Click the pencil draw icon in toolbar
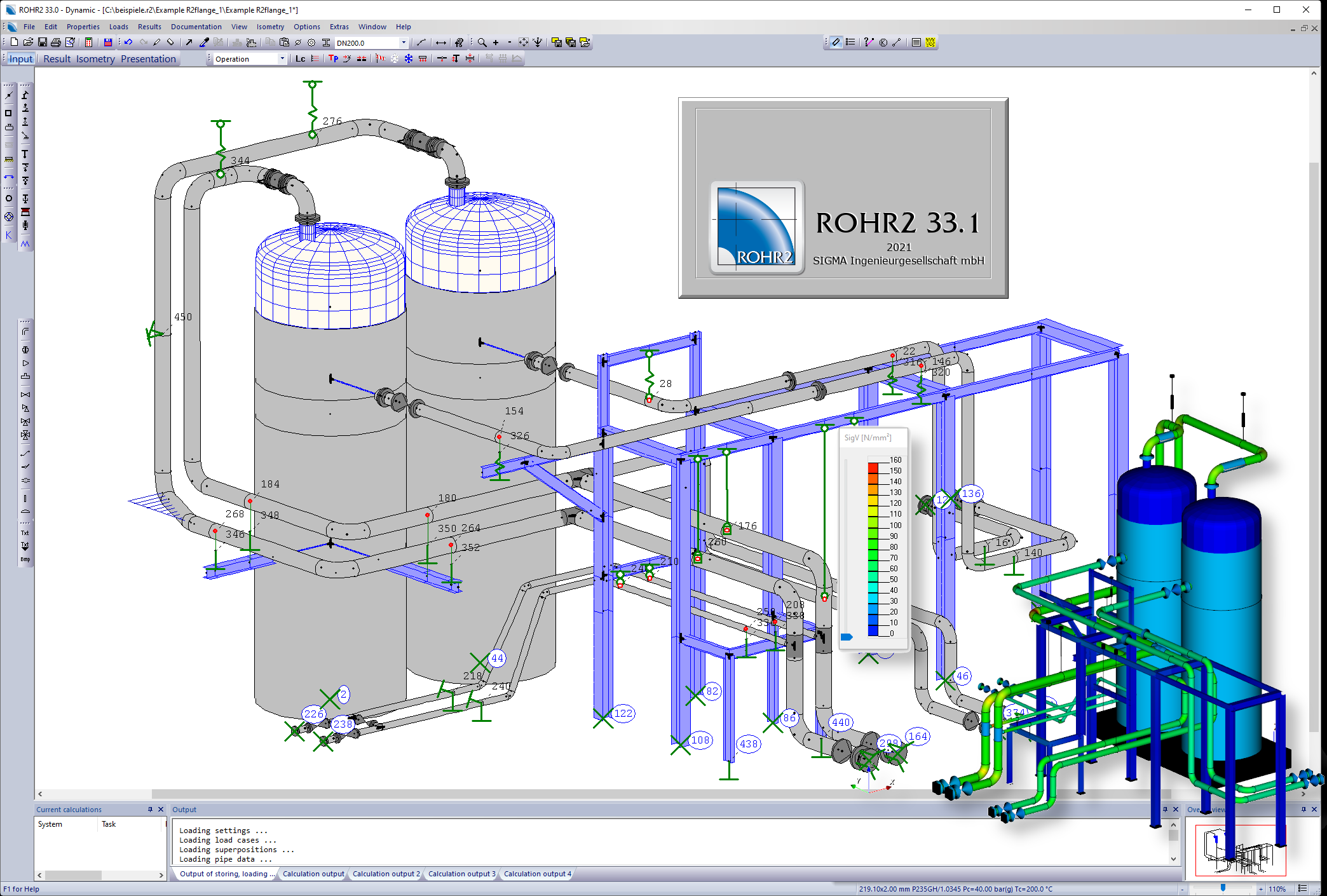 pos(156,43)
